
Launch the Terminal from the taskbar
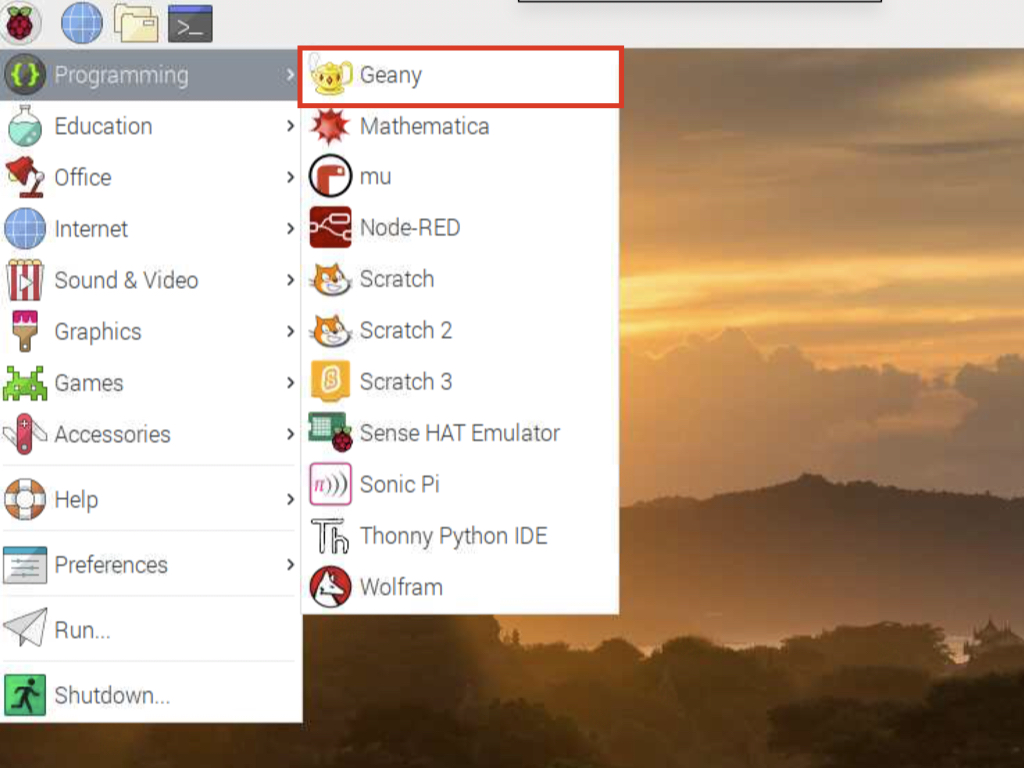[190, 24]
